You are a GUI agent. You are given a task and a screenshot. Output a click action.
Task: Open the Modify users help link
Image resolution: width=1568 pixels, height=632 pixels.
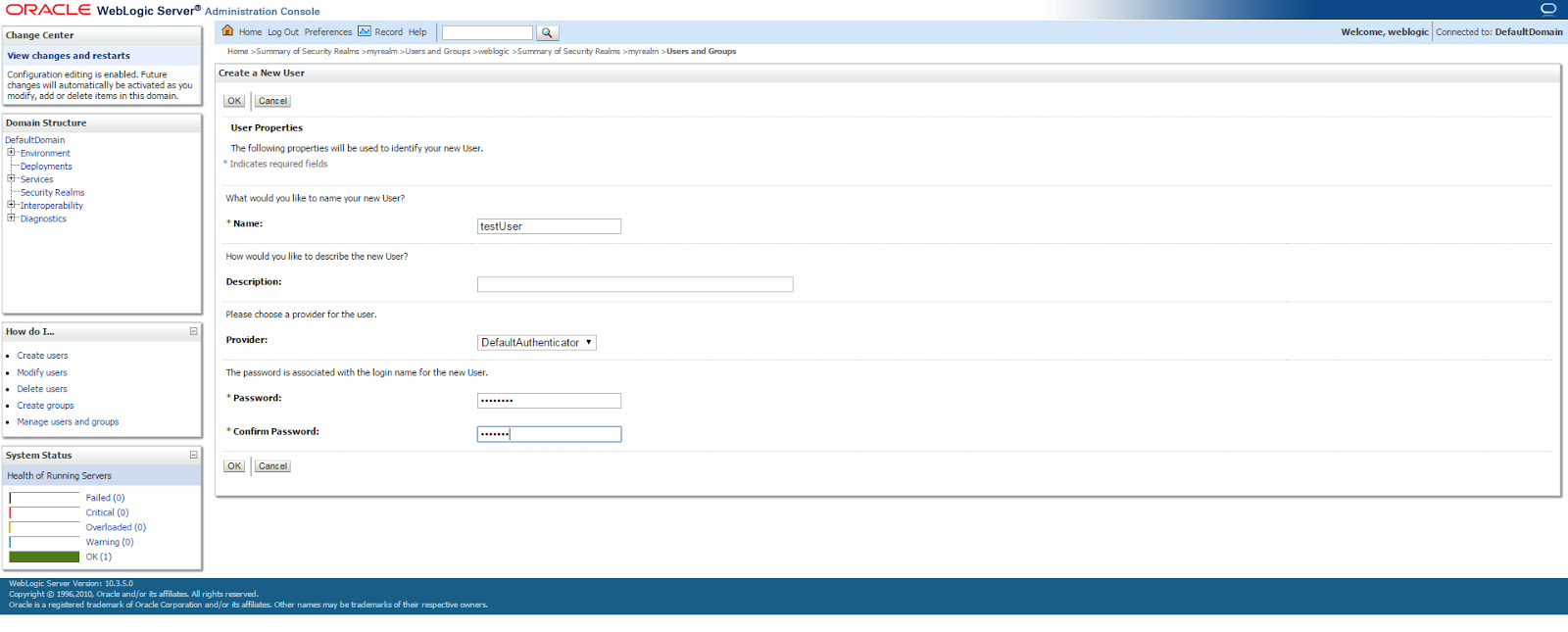point(42,372)
